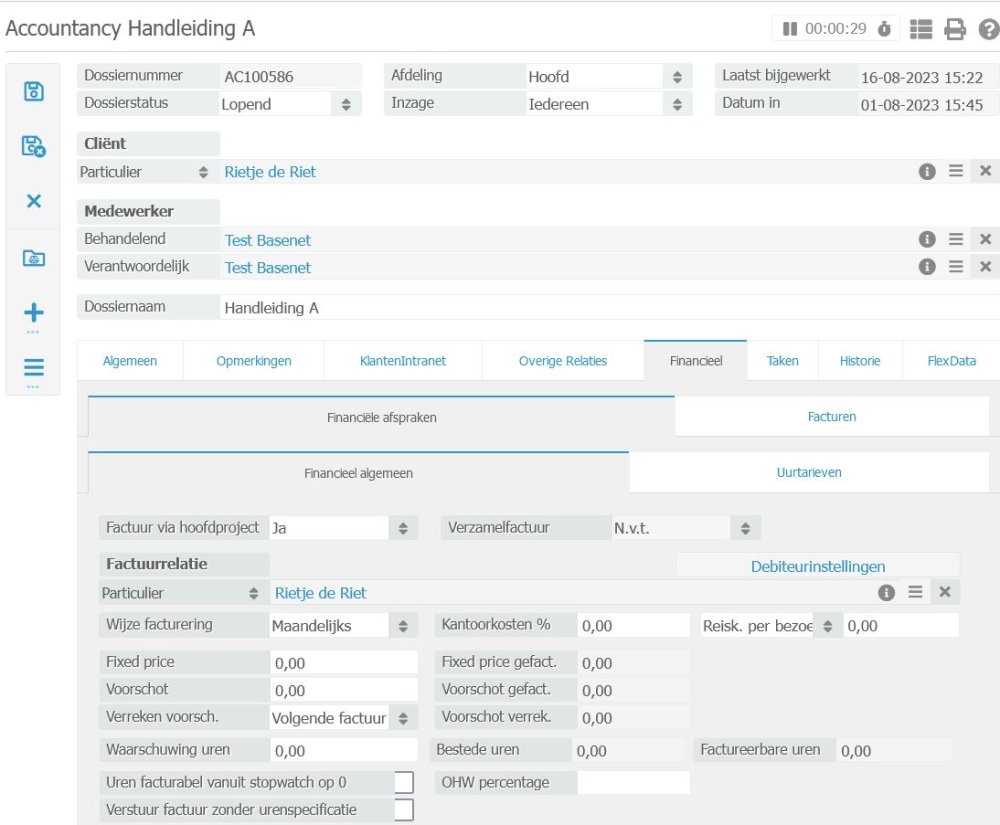Open the Dossierstatus dropdown
This screenshot has width=1000, height=825.
tap(346, 104)
